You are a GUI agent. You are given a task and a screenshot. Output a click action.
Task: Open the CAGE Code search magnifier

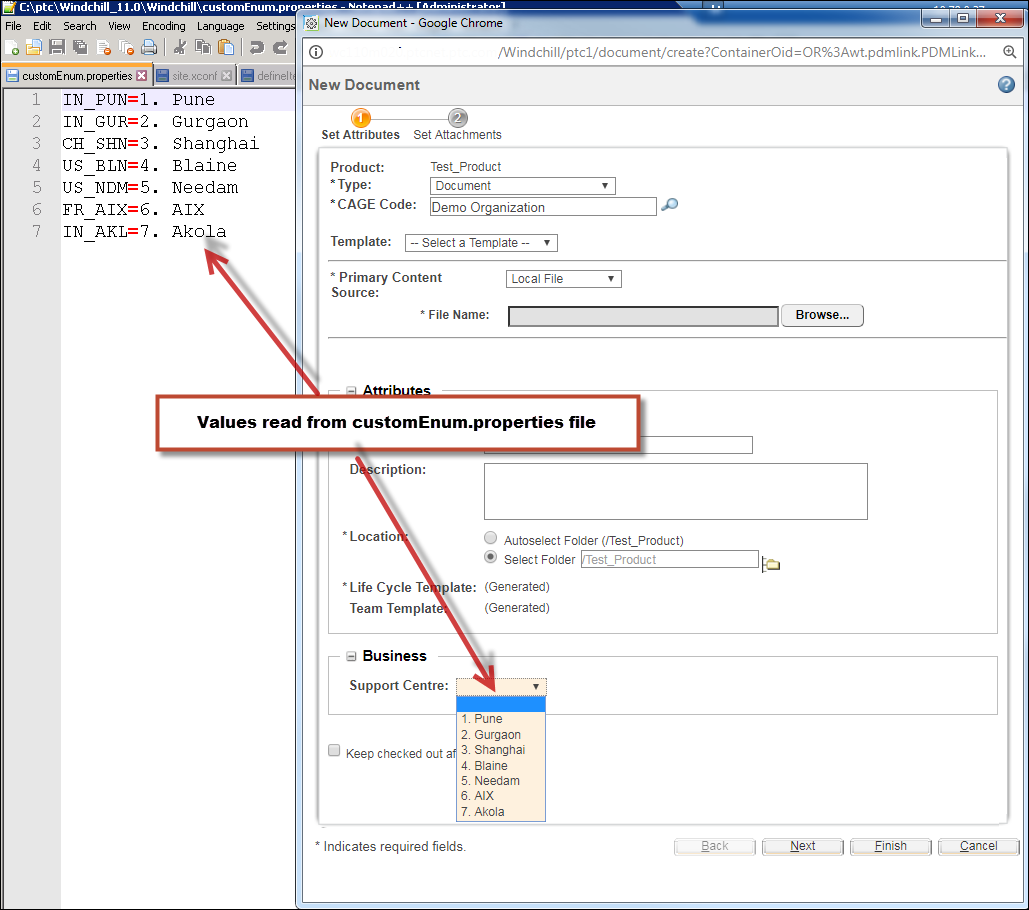(670, 205)
